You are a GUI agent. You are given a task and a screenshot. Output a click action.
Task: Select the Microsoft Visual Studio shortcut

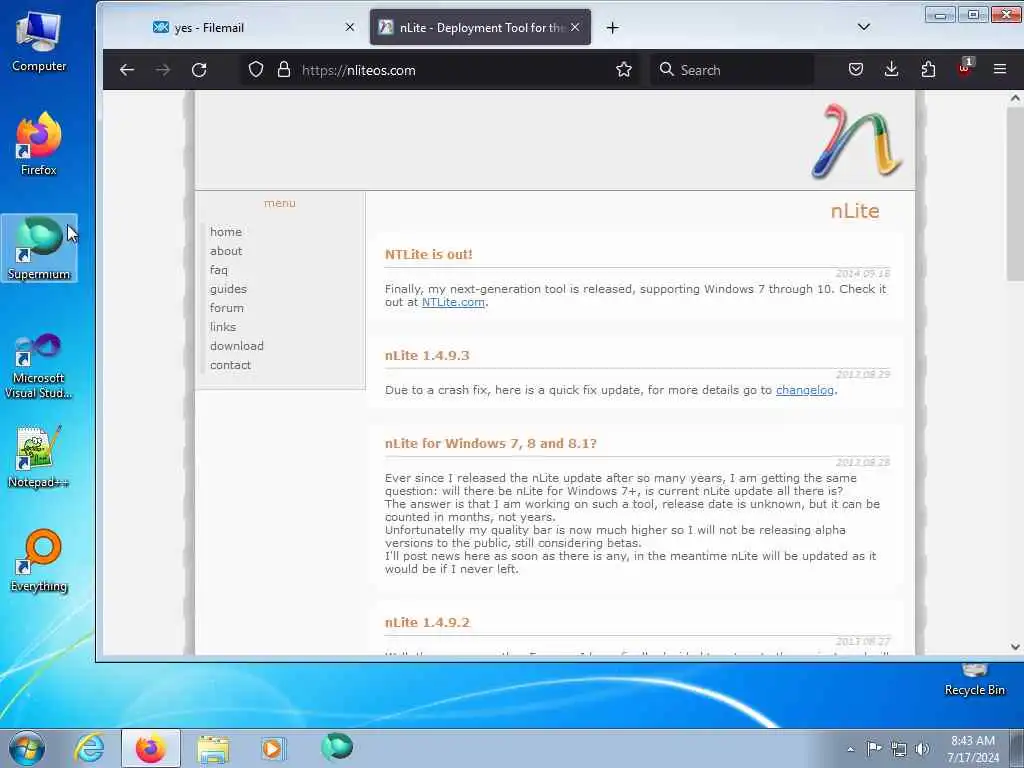tap(39, 366)
